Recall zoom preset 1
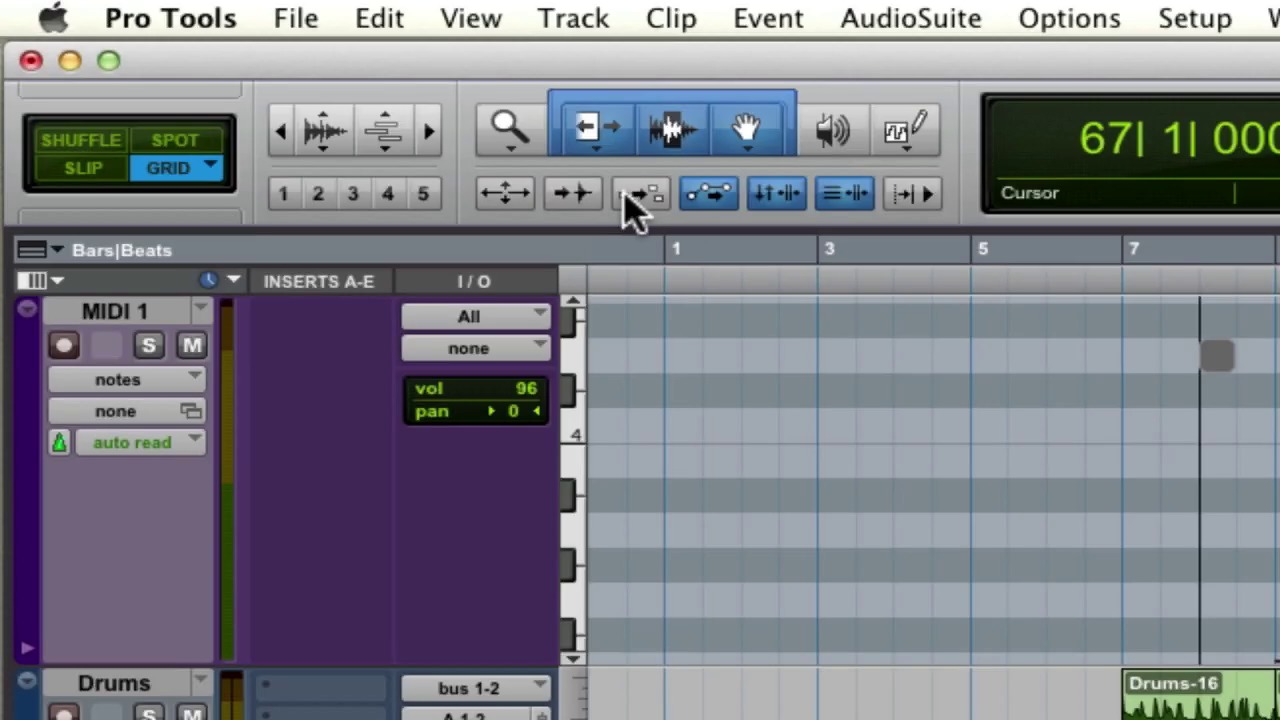 (x=283, y=194)
